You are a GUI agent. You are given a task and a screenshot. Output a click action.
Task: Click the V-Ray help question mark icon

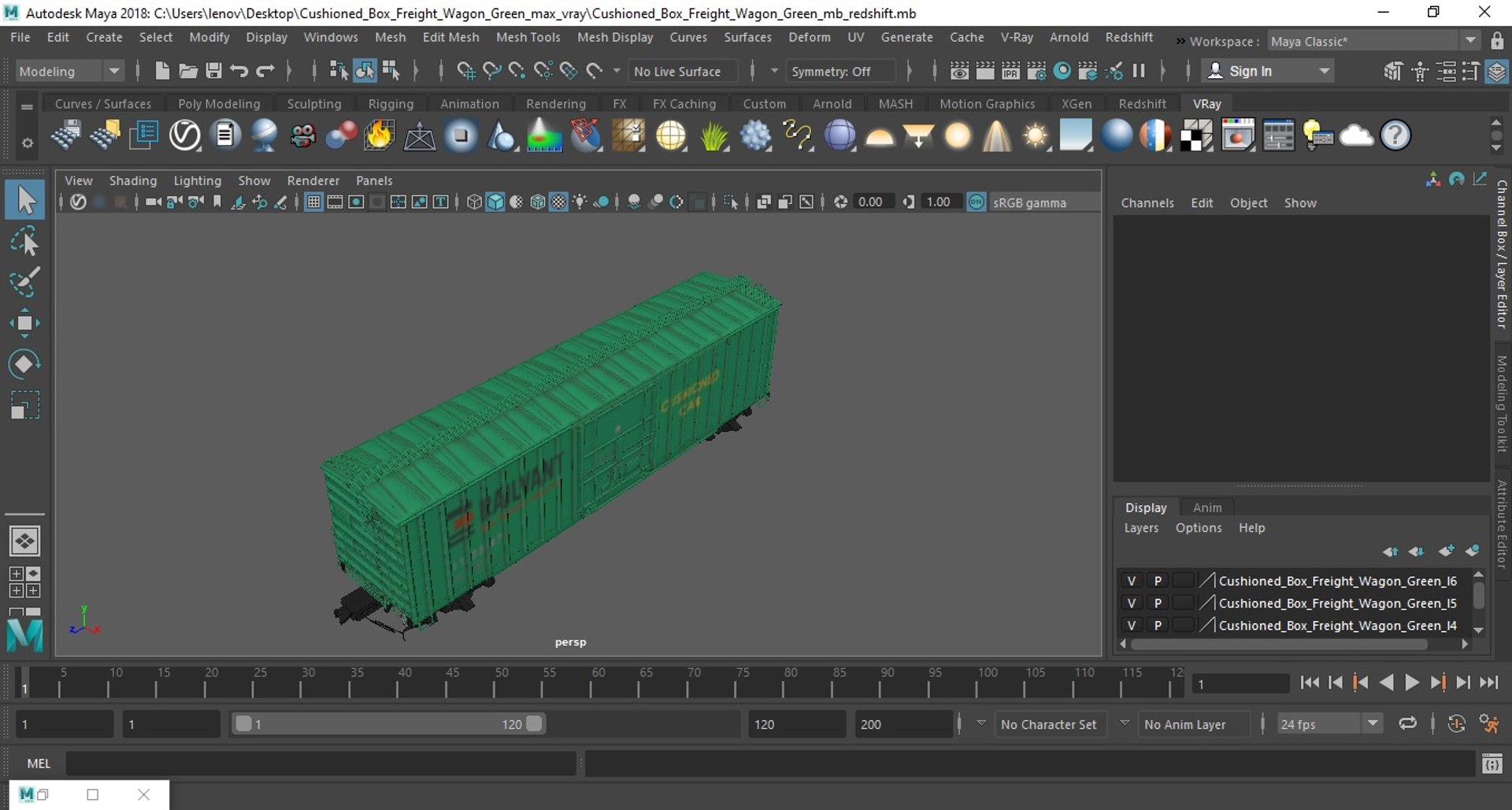pos(1395,136)
